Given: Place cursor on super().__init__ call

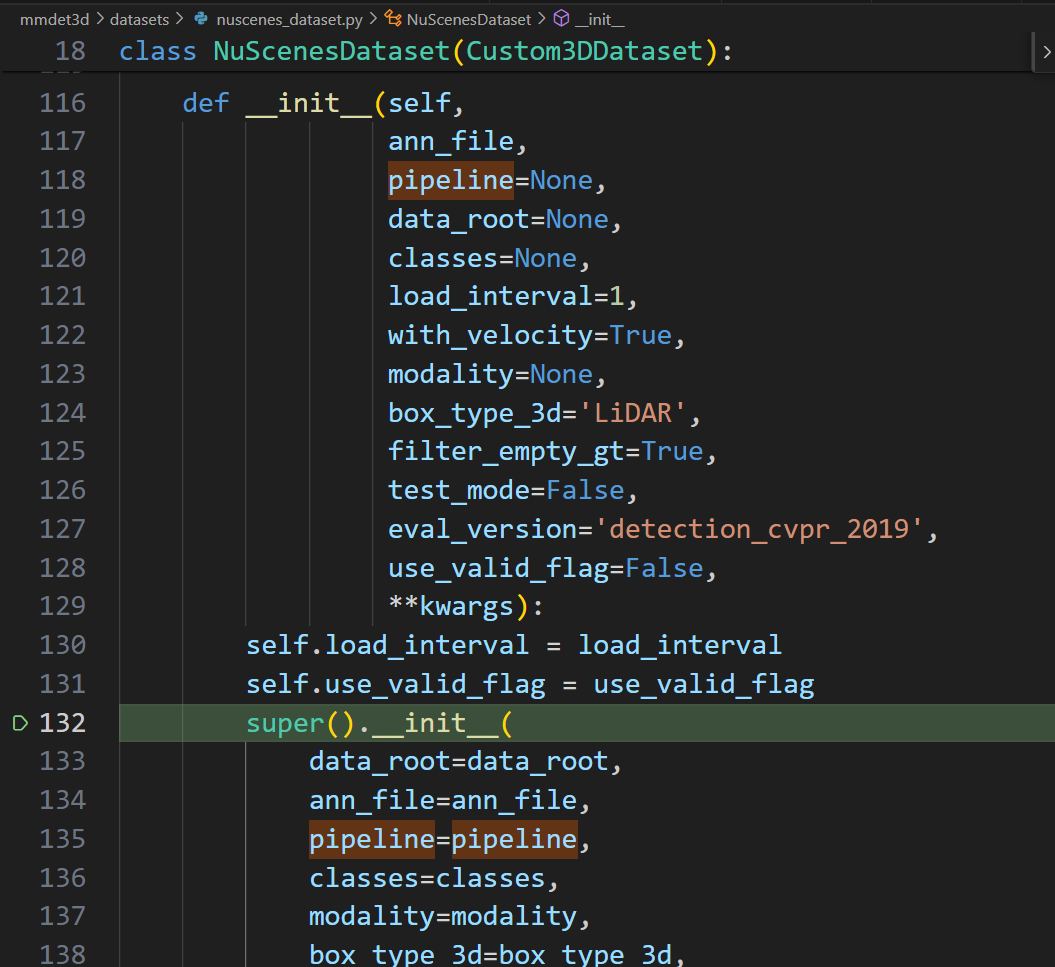Looking at the screenshot, I should coord(378,723).
